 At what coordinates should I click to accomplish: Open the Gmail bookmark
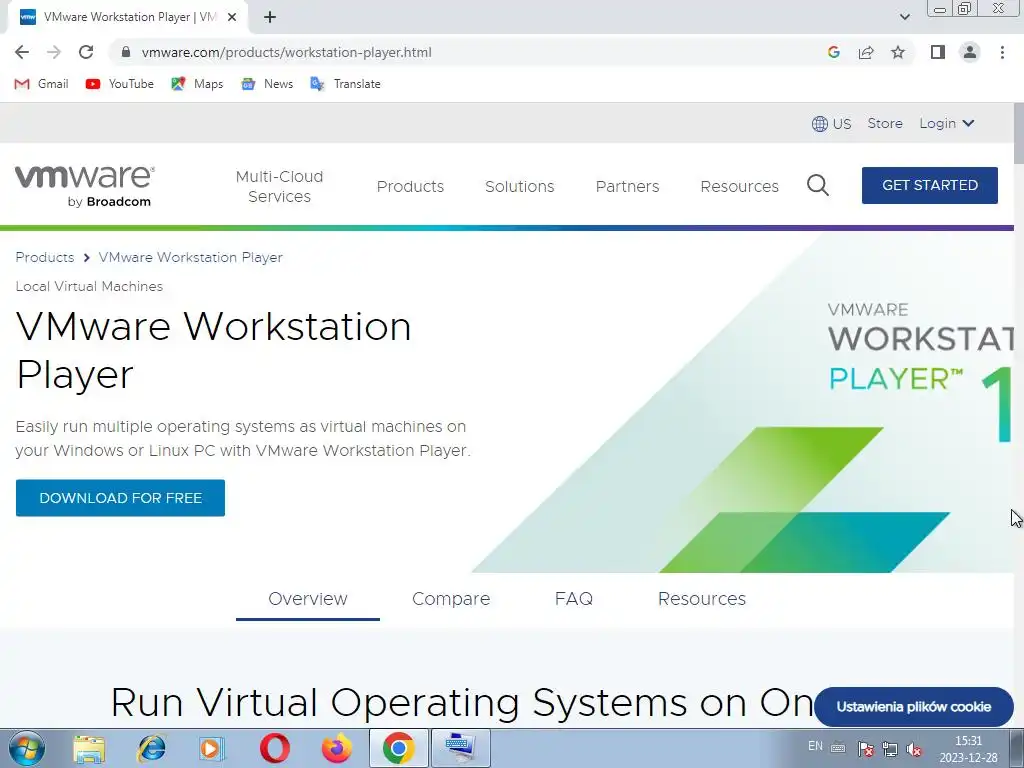(41, 84)
